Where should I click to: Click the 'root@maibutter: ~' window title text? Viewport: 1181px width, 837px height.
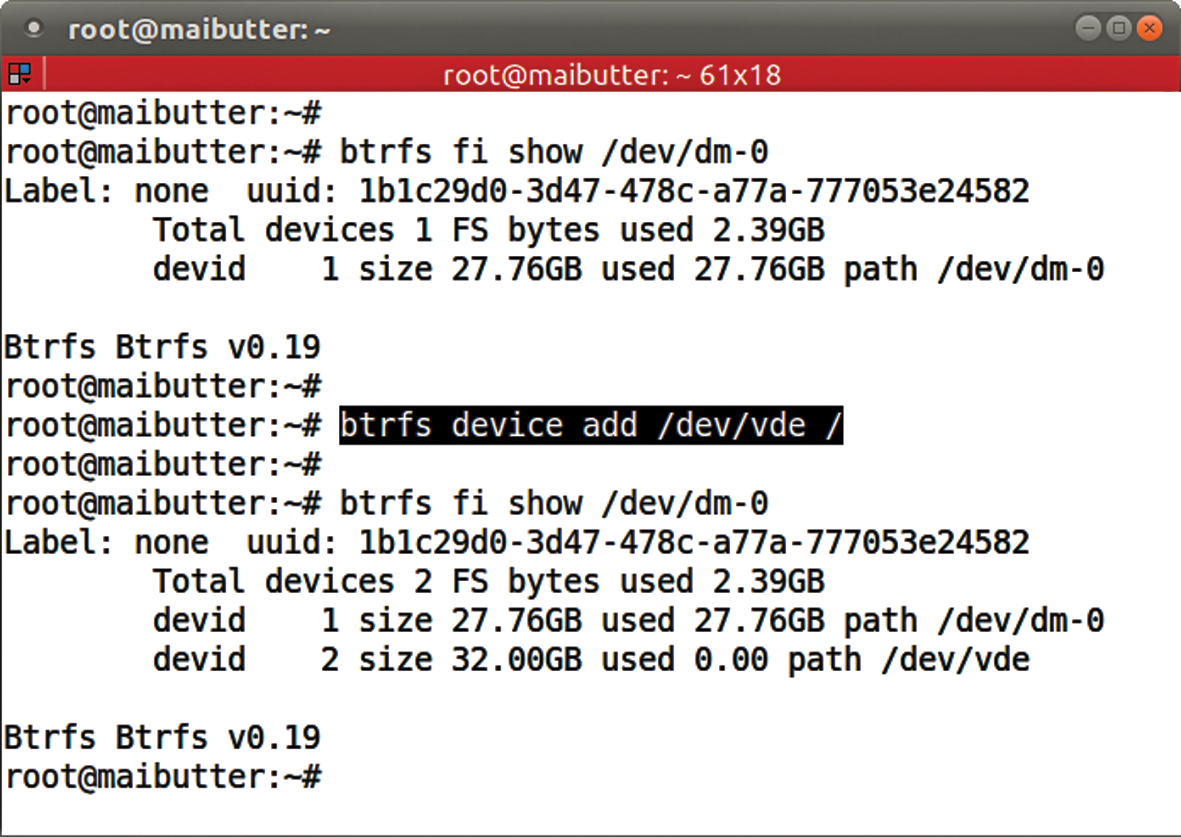[x=199, y=30]
